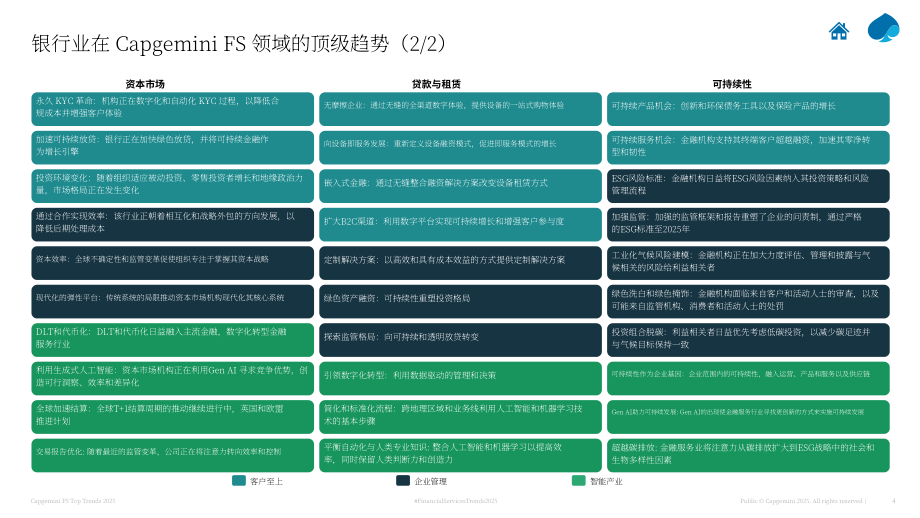Screen dimensions: 920x518
Task: Click the 企业管理 legend label
Action: point(431,481)
